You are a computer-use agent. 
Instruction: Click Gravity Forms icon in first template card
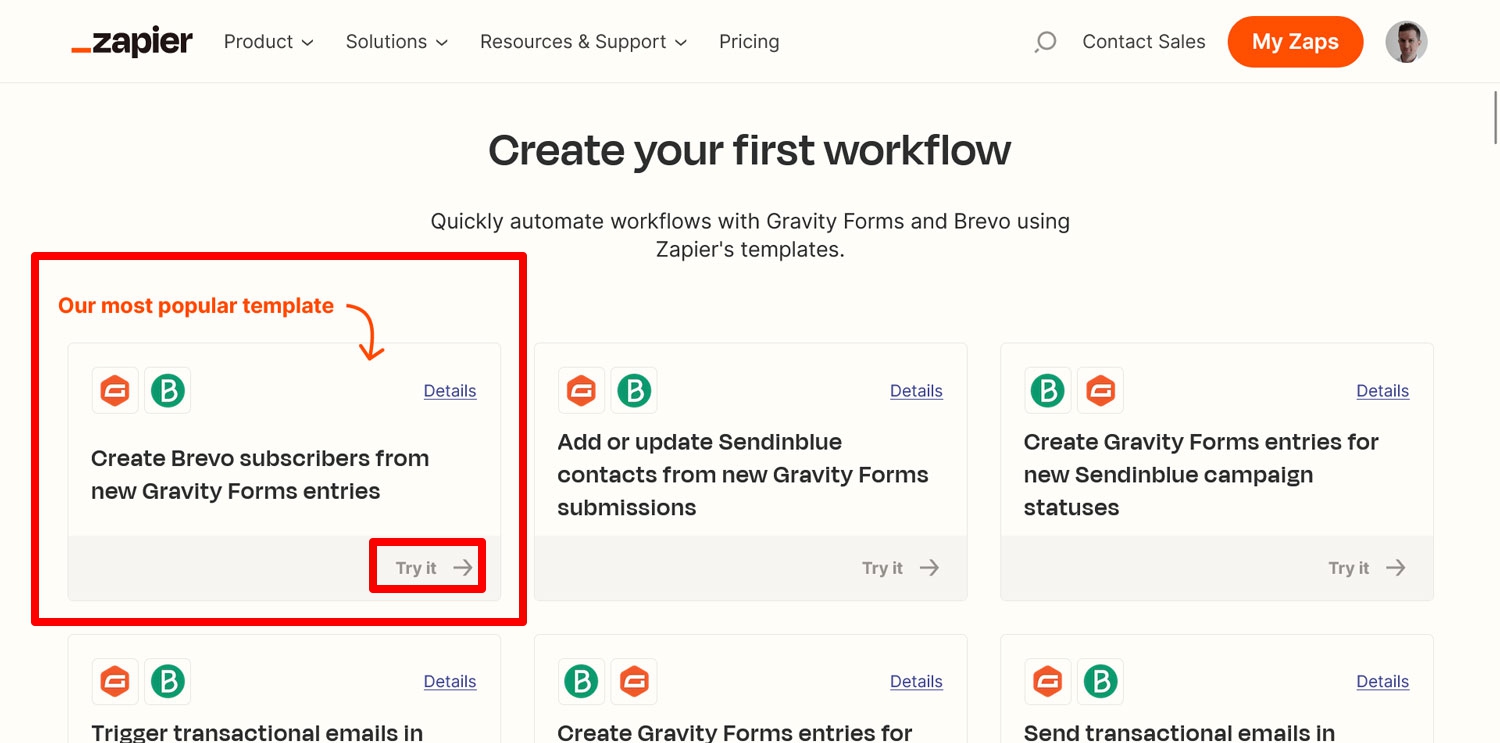coord(115,390)
